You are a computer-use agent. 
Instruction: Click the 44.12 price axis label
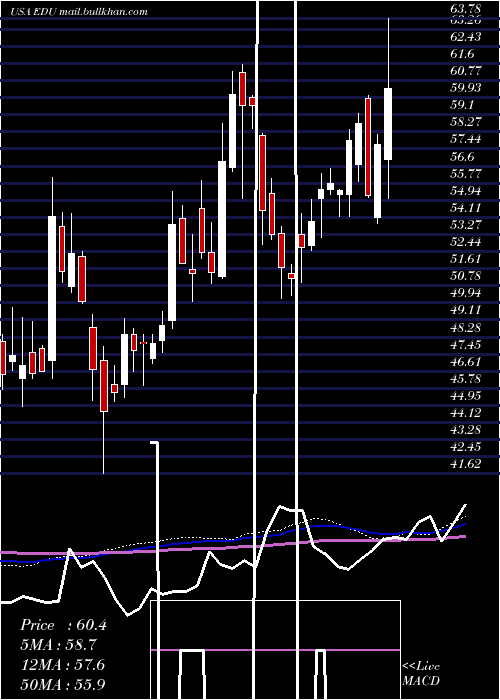coord(466,413)
